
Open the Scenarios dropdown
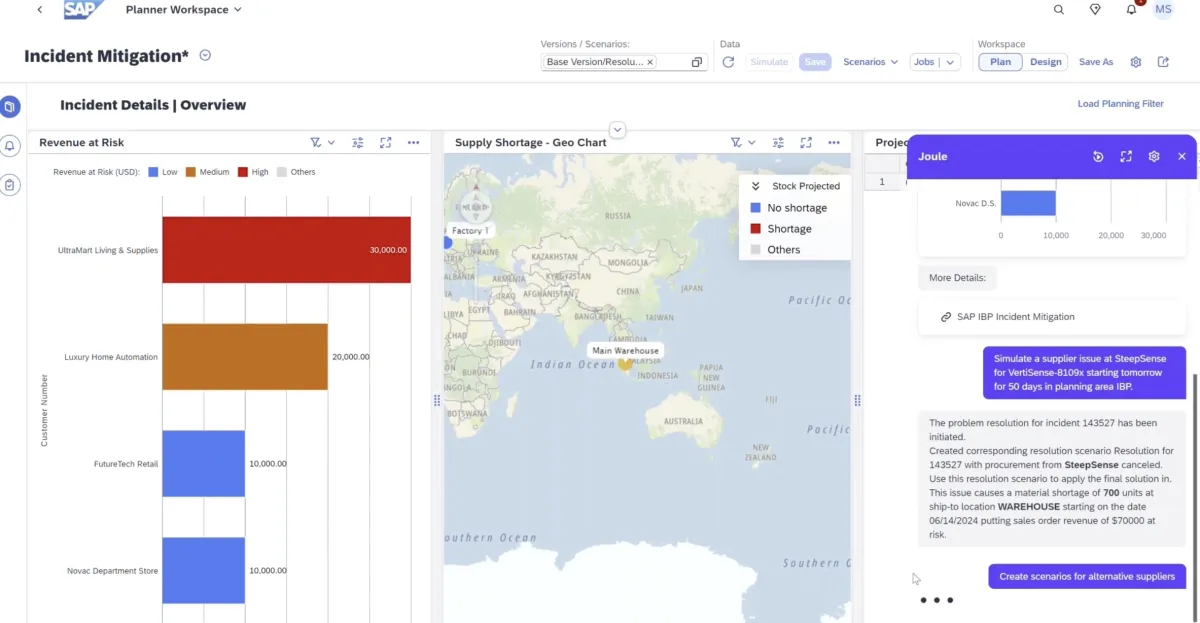(870, 62)
